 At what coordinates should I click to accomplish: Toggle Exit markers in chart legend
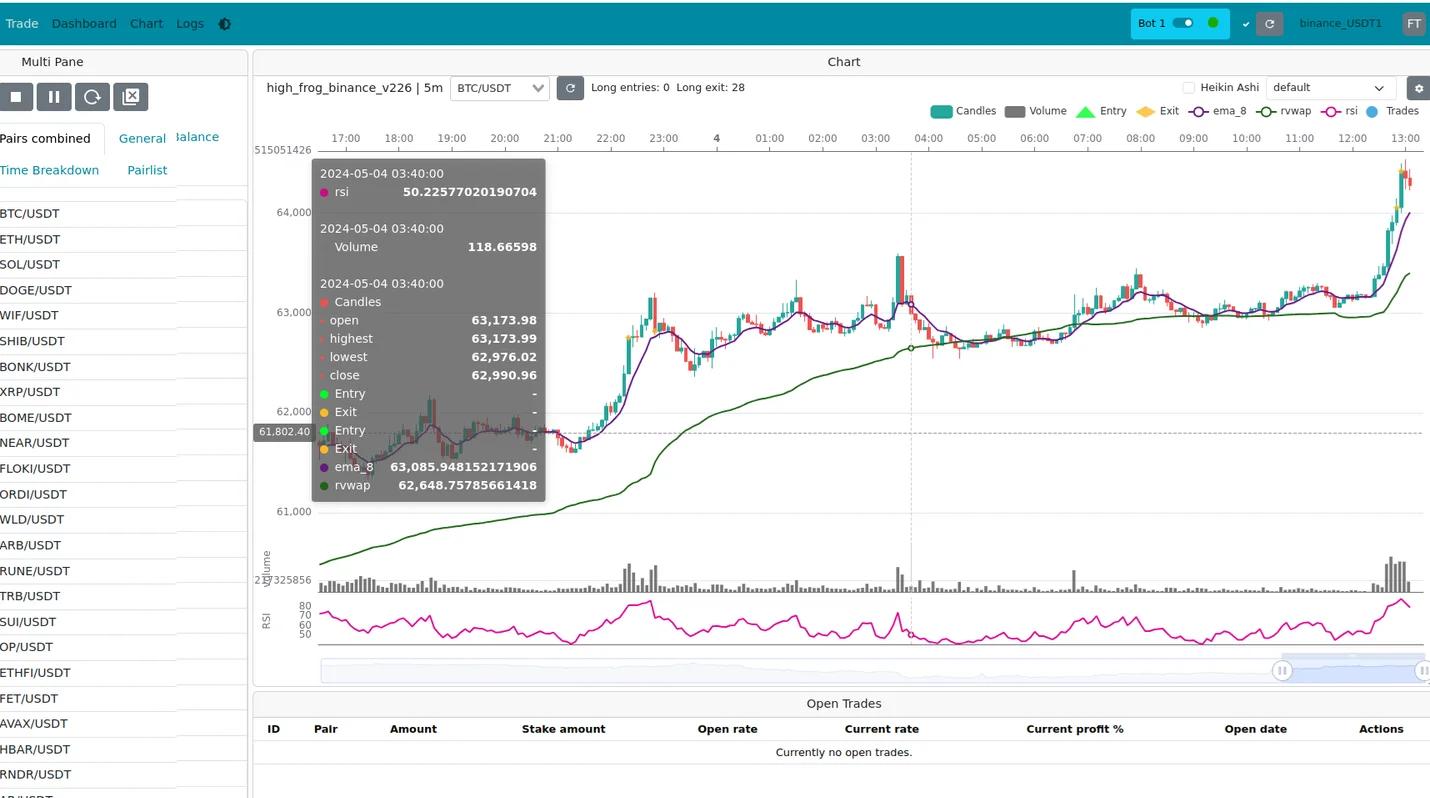(1158, 111)
